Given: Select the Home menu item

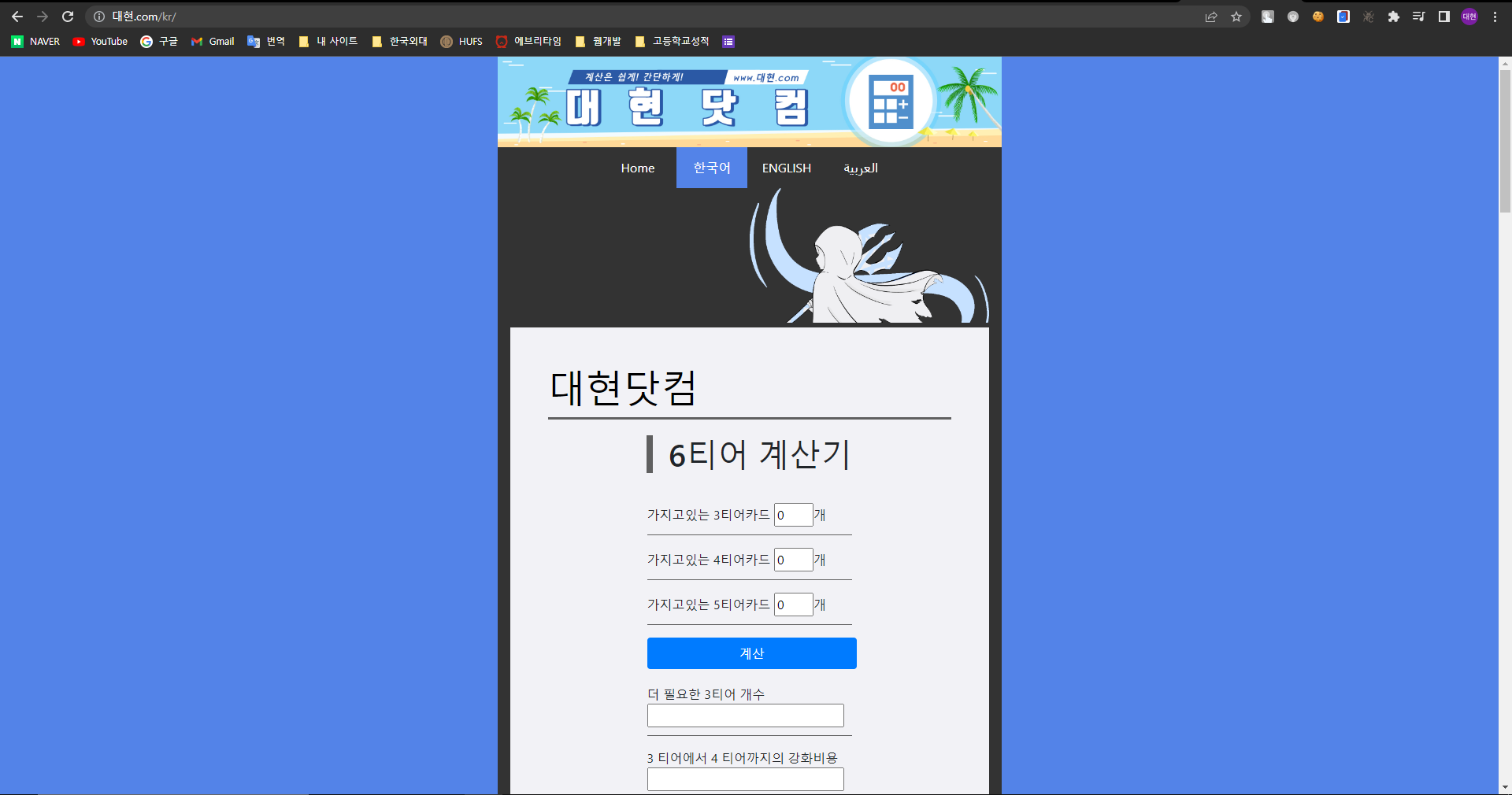Looking at the screenshot, I should [637, 168].
